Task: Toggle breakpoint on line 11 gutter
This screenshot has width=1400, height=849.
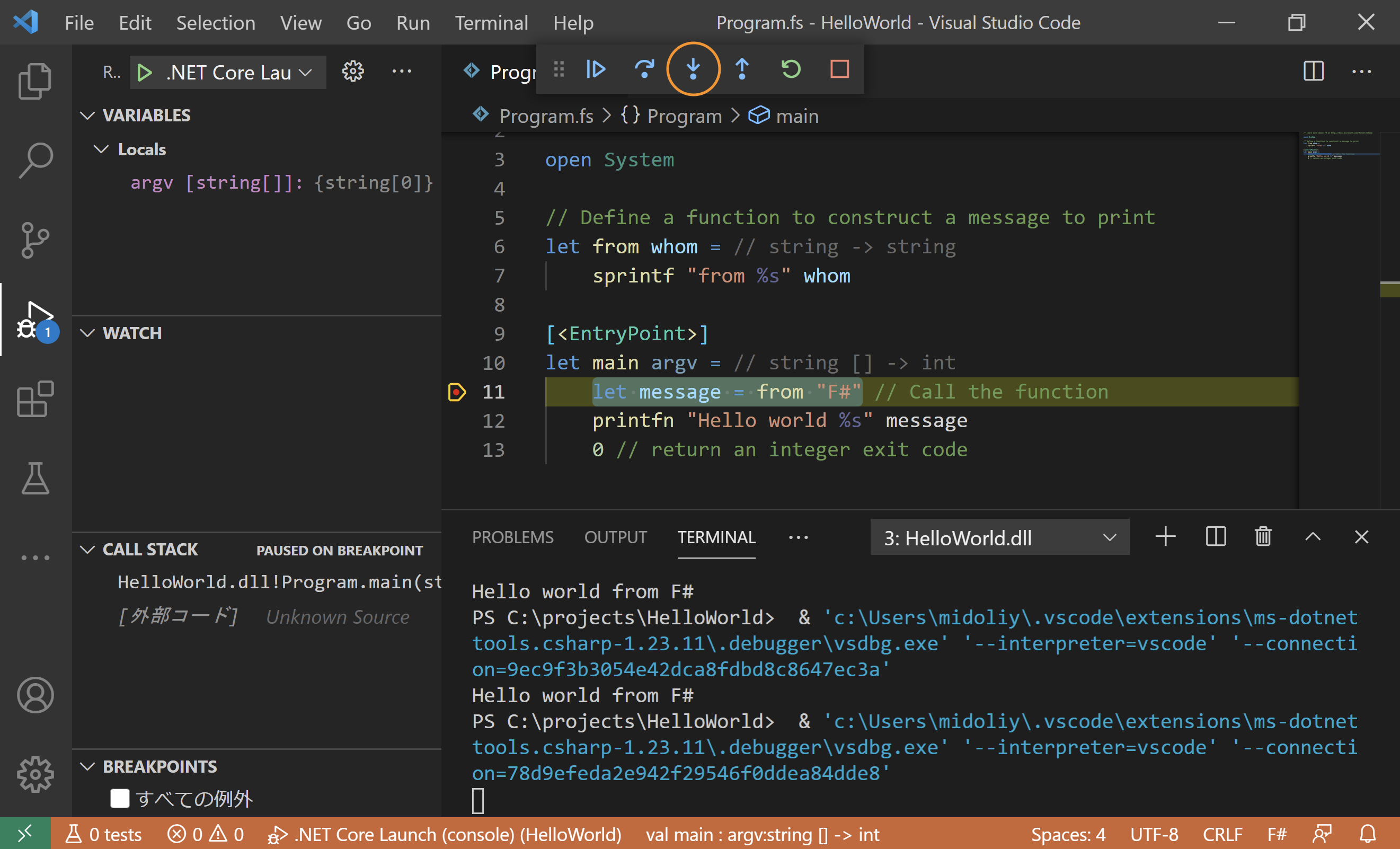Action: click(x=457, y=392)
